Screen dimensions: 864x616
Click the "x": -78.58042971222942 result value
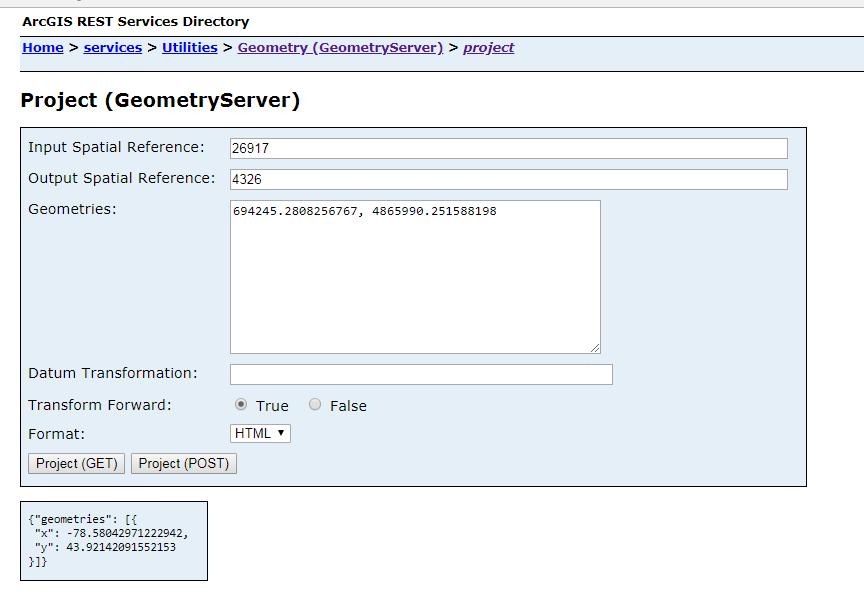(x=111, y=533)
